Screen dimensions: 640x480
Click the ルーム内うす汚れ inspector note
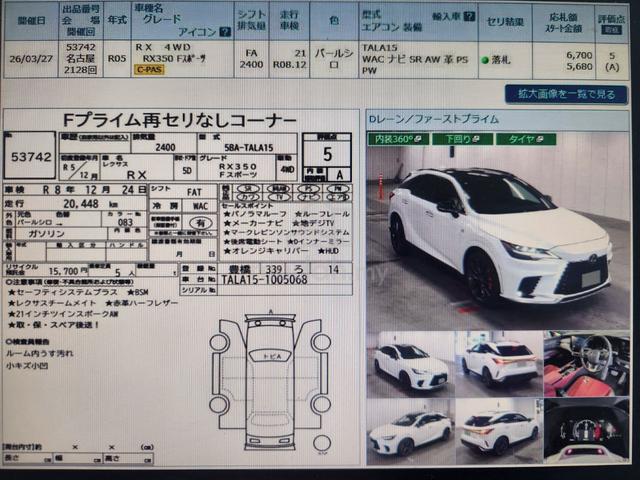click(x=40, y=353)
